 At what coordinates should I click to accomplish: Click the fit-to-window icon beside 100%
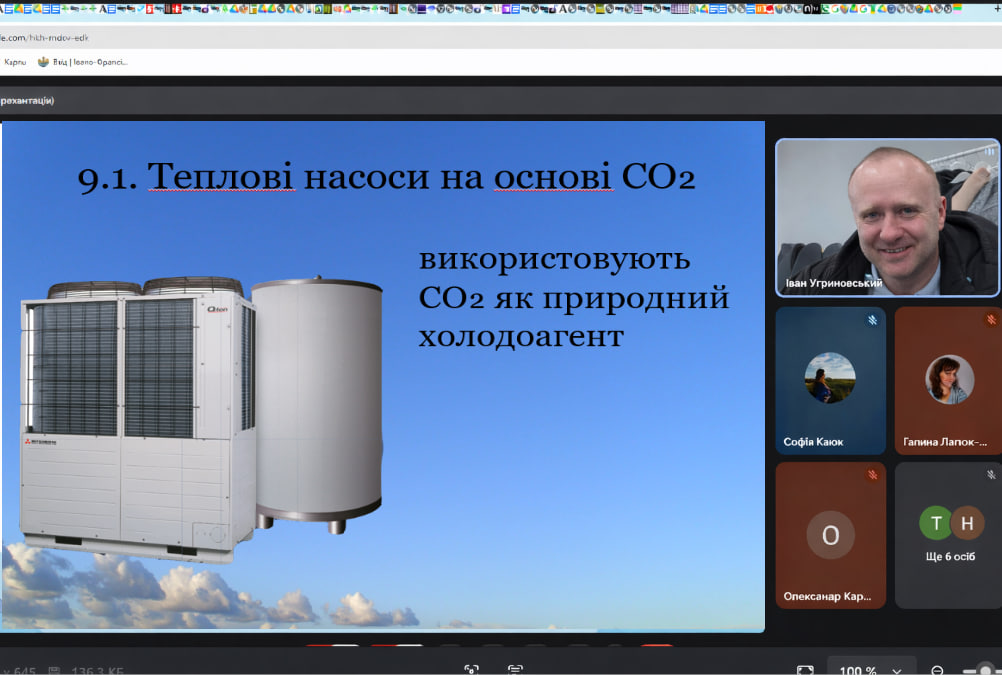[805, 670]
